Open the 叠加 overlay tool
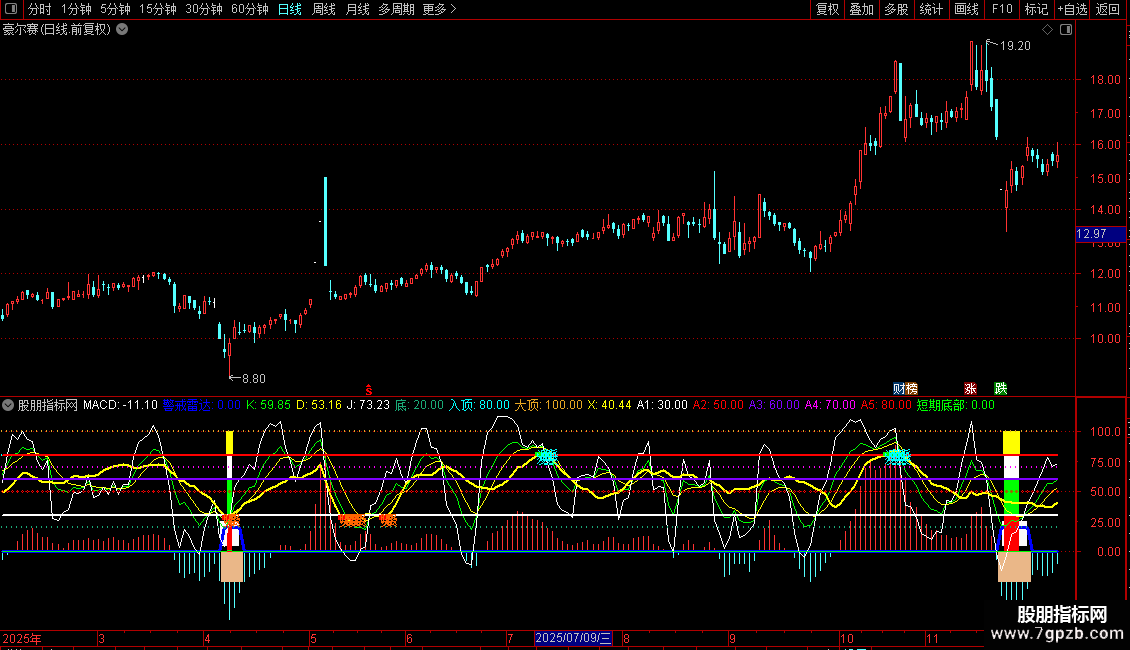The height and width of the screenshot is (650, 1130). point(861,9)
